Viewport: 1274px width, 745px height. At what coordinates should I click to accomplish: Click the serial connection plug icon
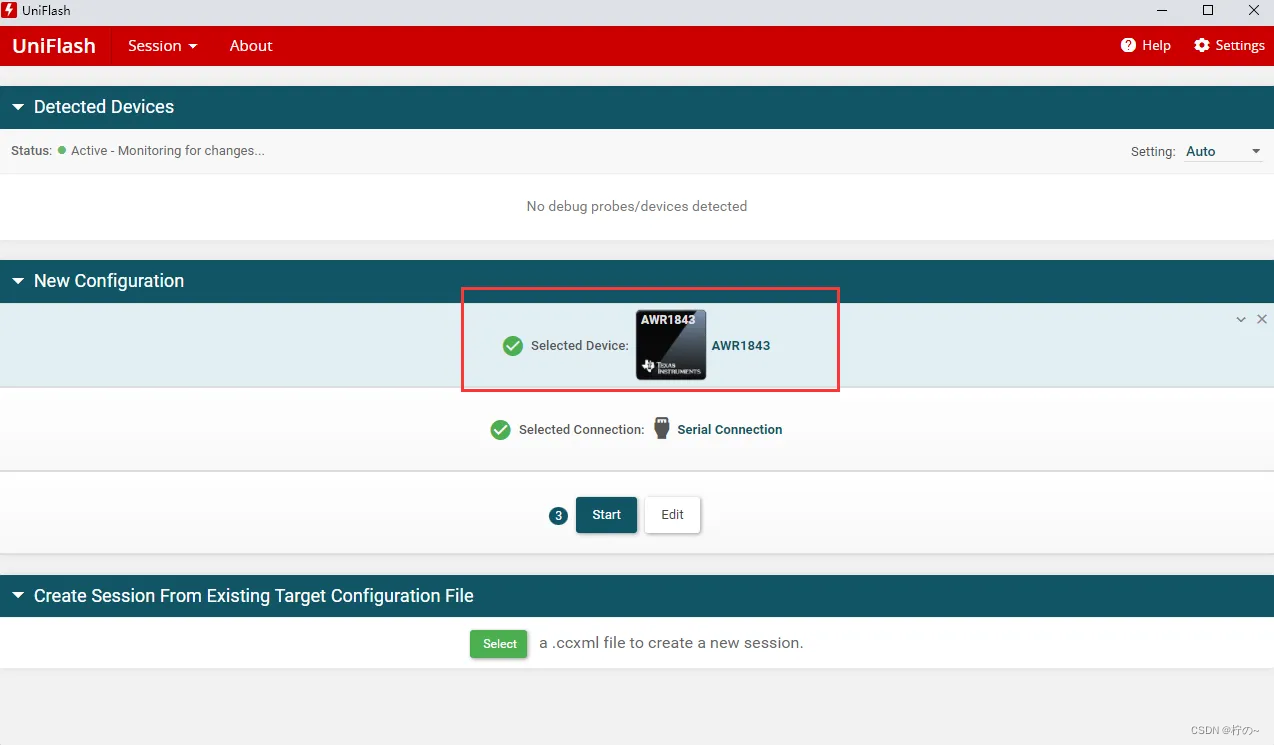click(x=661, y=429)
